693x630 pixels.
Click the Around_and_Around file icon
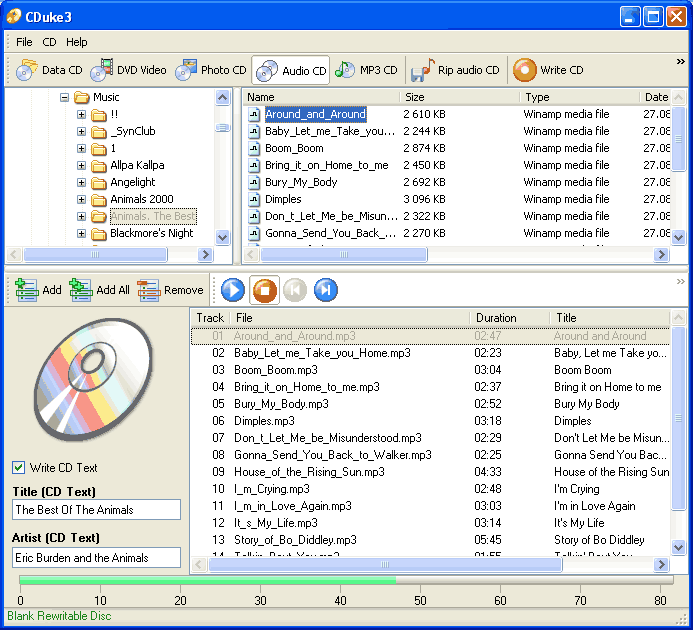[x=254, y=115]
